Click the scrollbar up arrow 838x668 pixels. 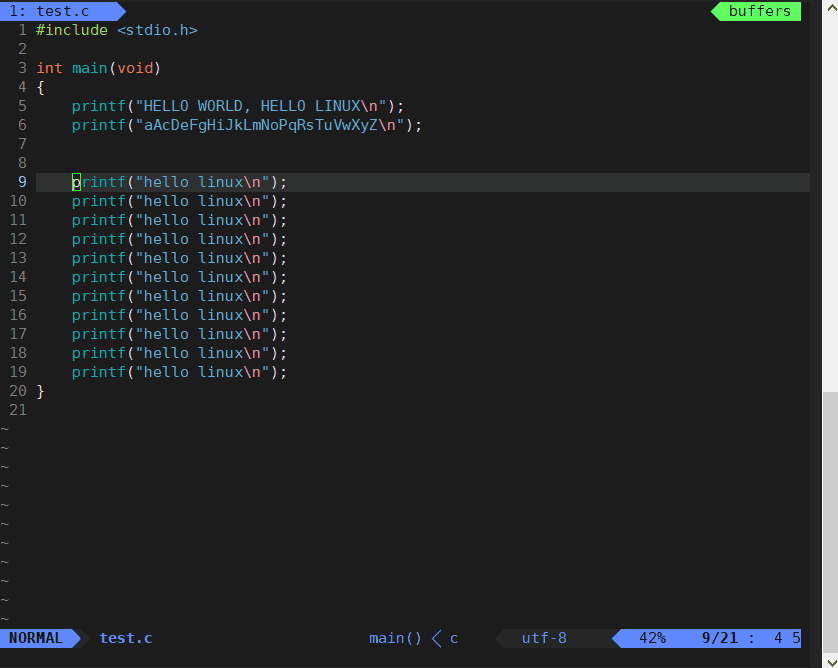click(831, 8)
